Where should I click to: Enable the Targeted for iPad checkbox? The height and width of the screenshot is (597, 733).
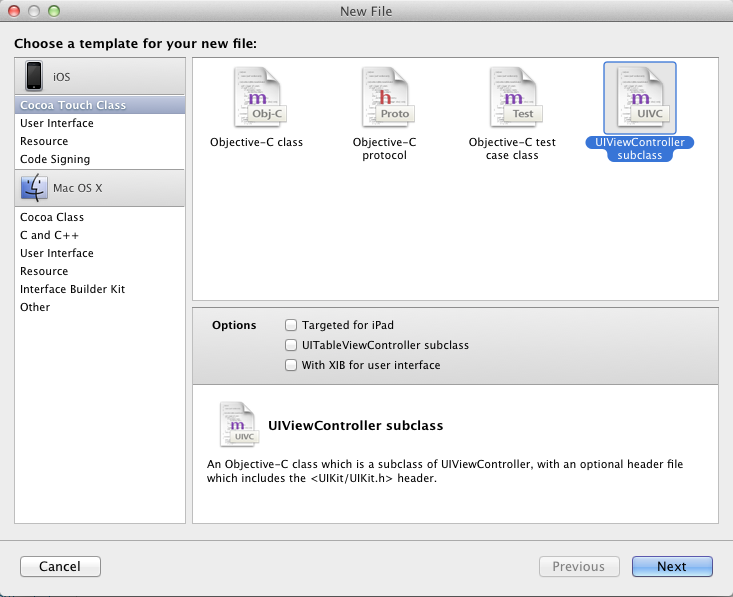[x=291, y=325]
